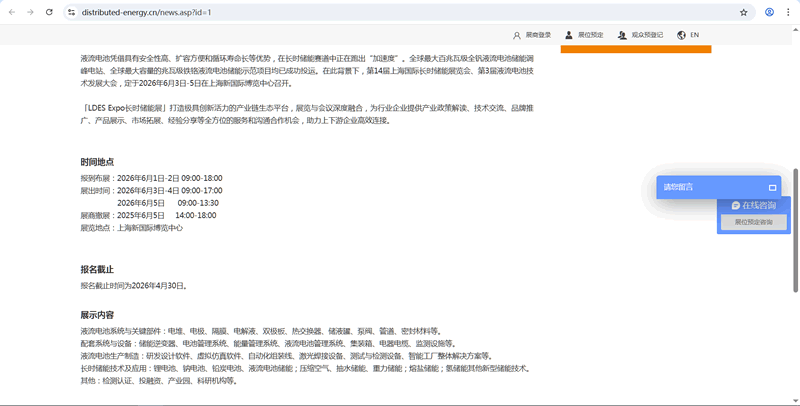Viewport: 800px width, 406px height.
Task: Expand the 请您留言 message window
Action: click(x=772, y=187)
